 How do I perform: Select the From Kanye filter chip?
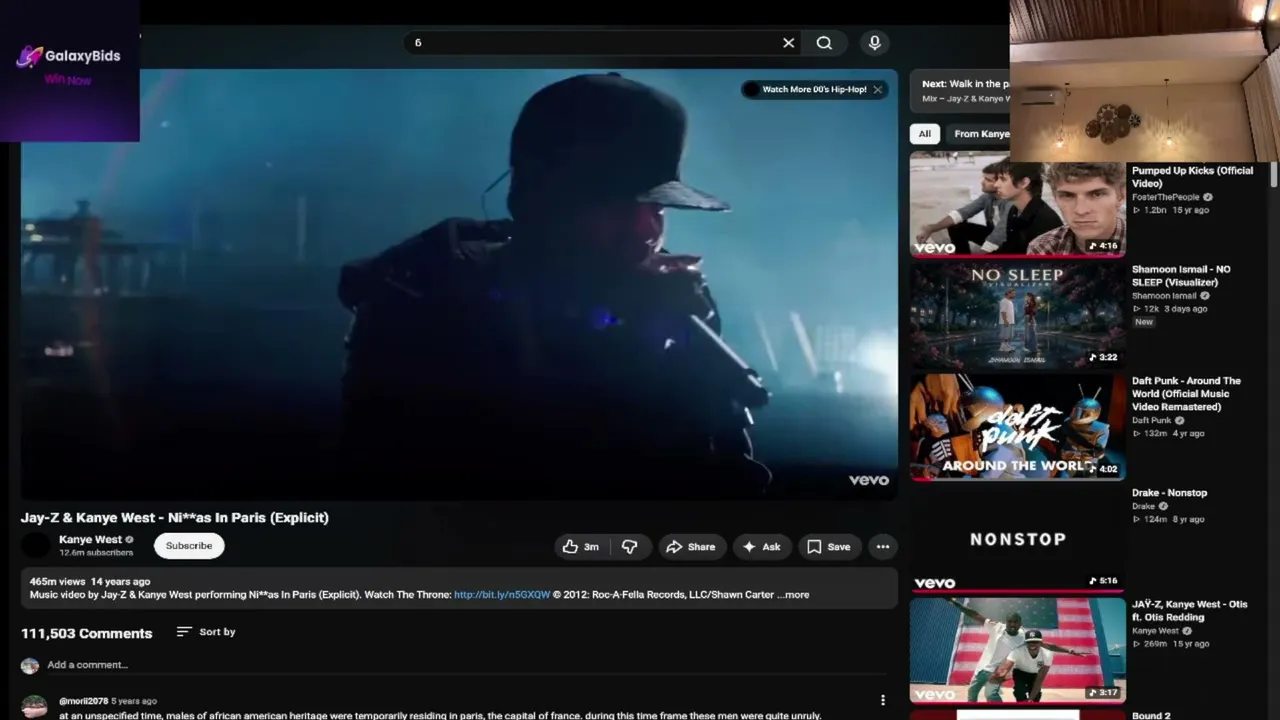[981, 134]
